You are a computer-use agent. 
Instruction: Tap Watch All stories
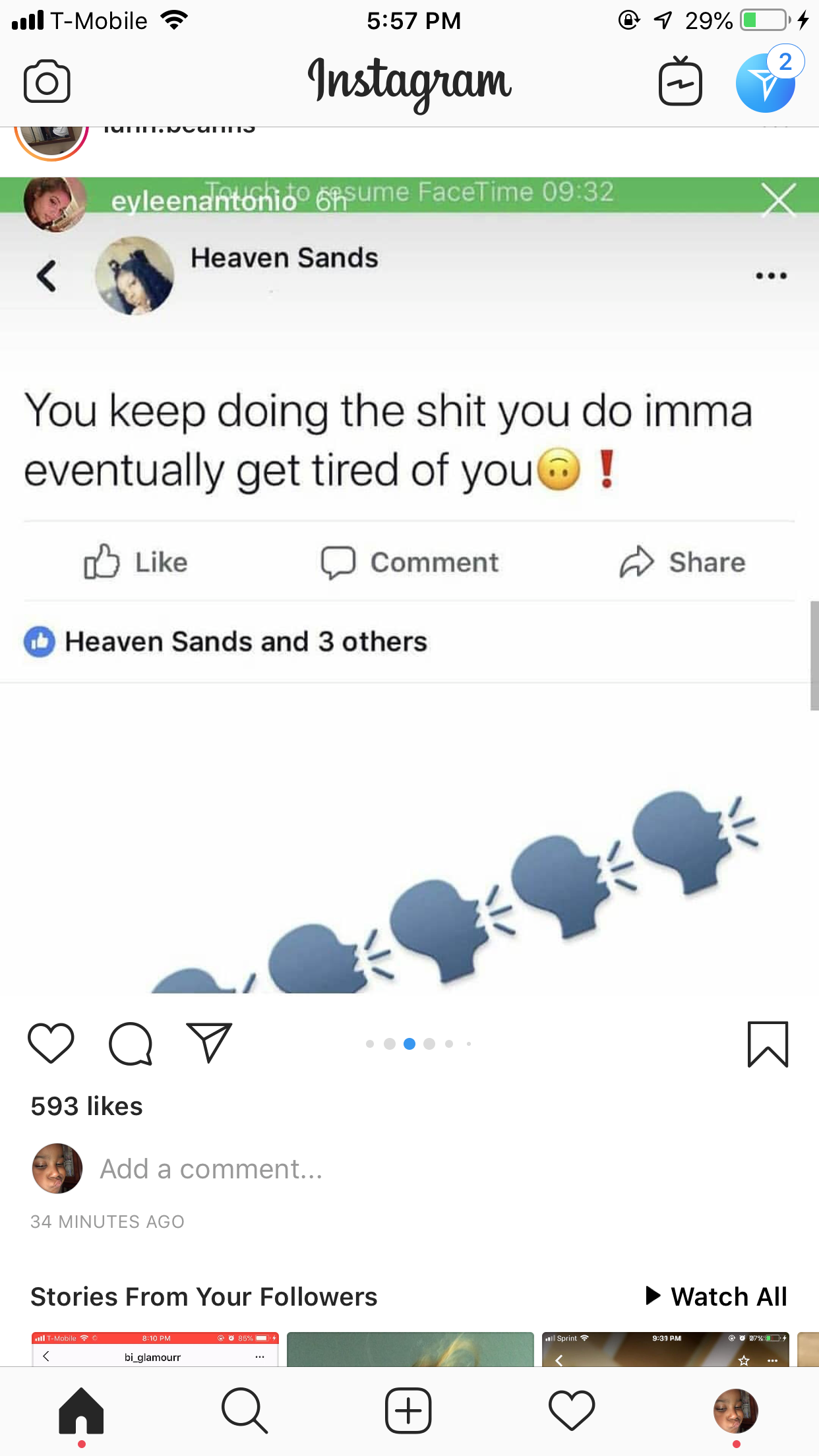coord(716,1296)
